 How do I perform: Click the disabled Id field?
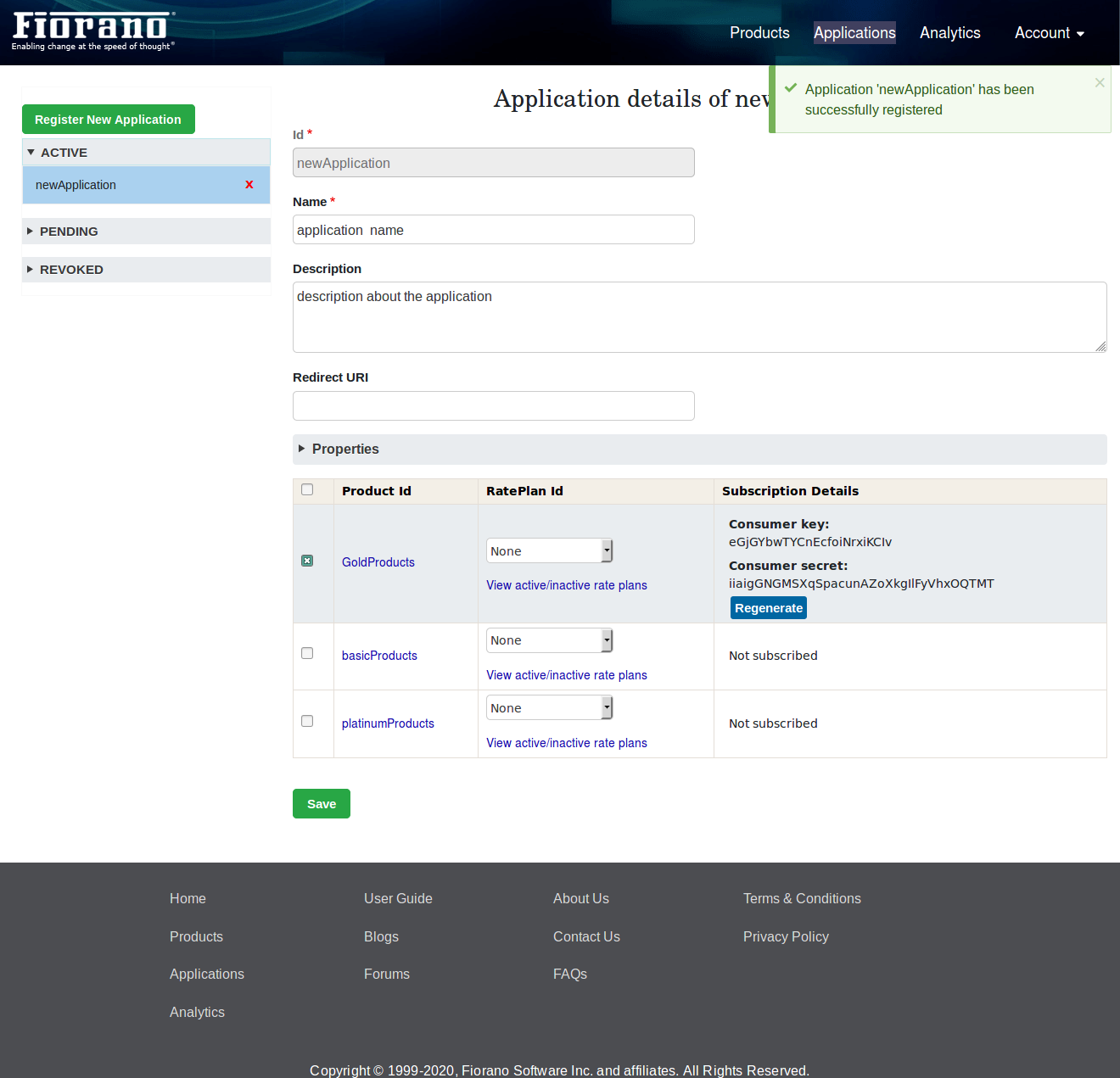point(494,163)
